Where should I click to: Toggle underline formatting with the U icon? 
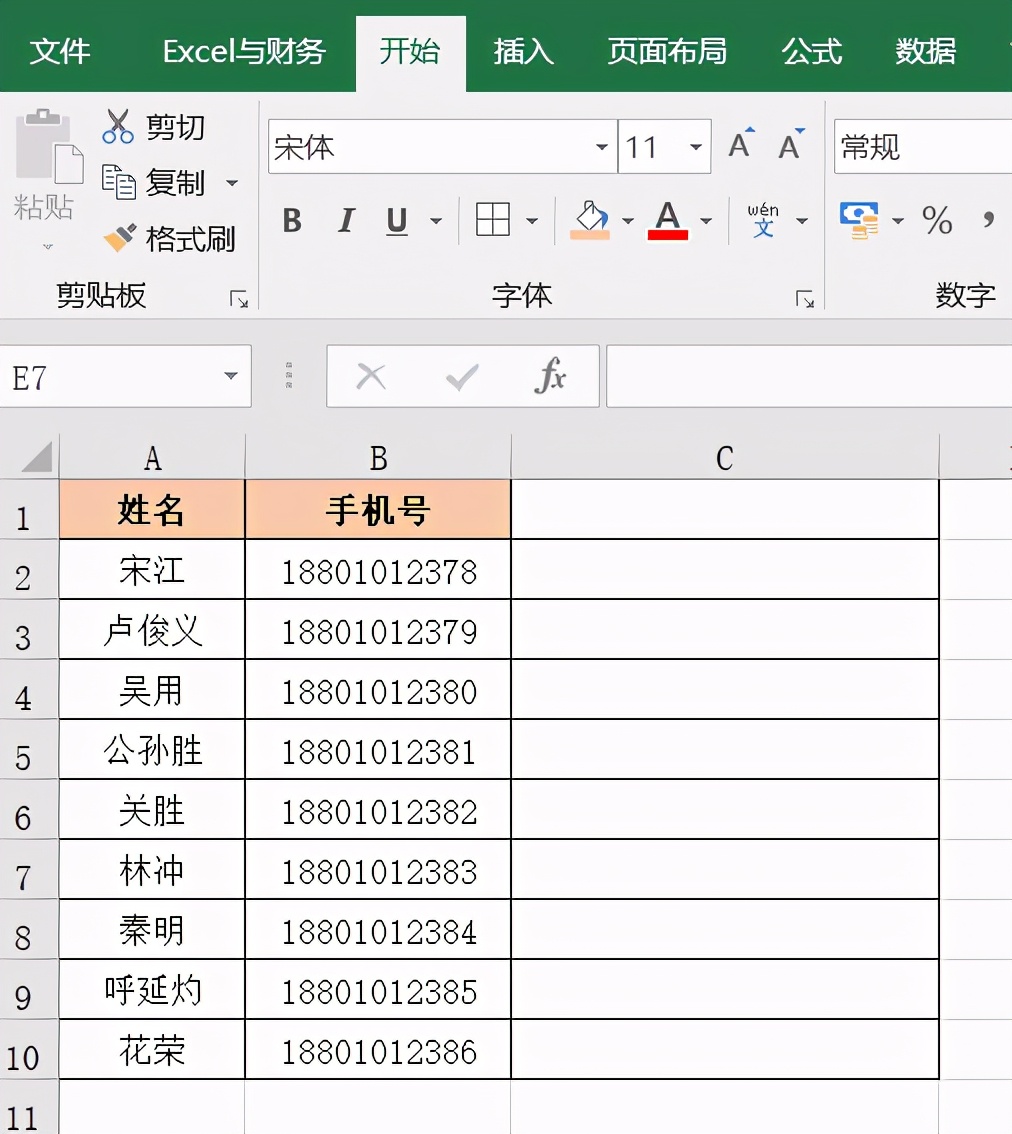(396, 221)
